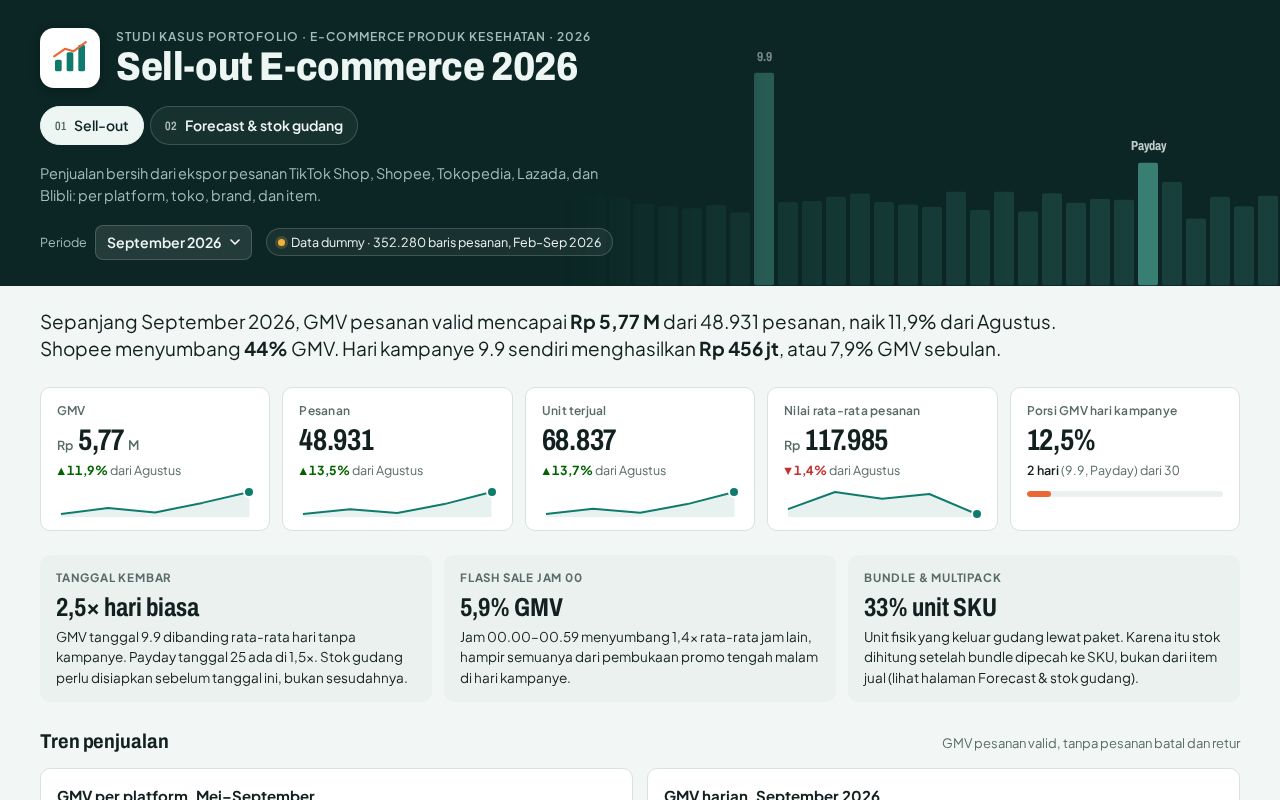Click the green up arrow beside 13,7%
This screenshot has width=1280, height=800.
(546, 471)
